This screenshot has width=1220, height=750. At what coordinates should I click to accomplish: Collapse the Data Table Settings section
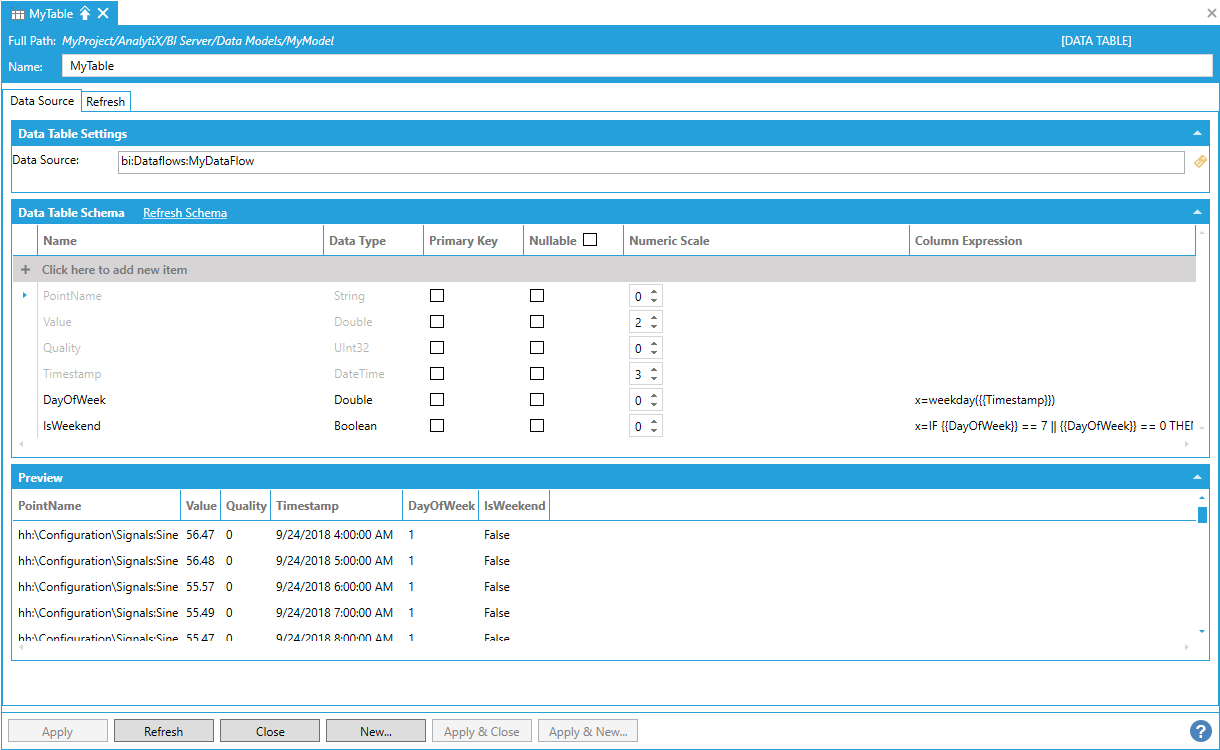[1197, 133]
